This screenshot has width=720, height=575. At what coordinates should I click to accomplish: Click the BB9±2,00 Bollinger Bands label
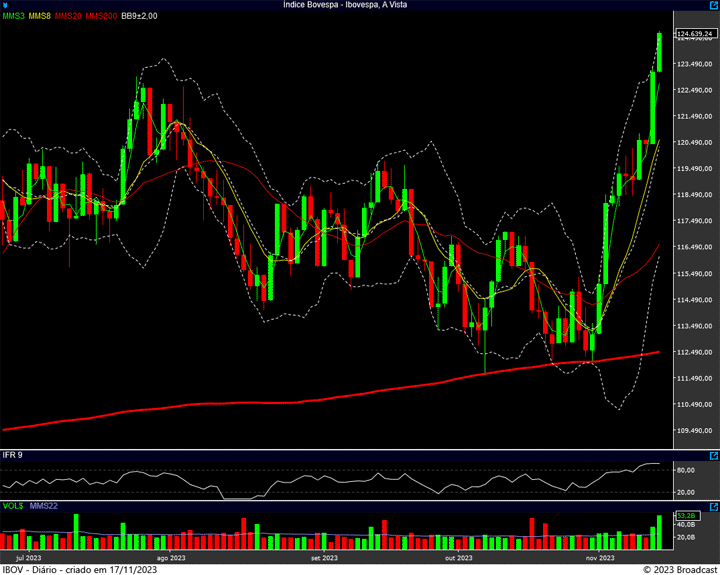140,17
